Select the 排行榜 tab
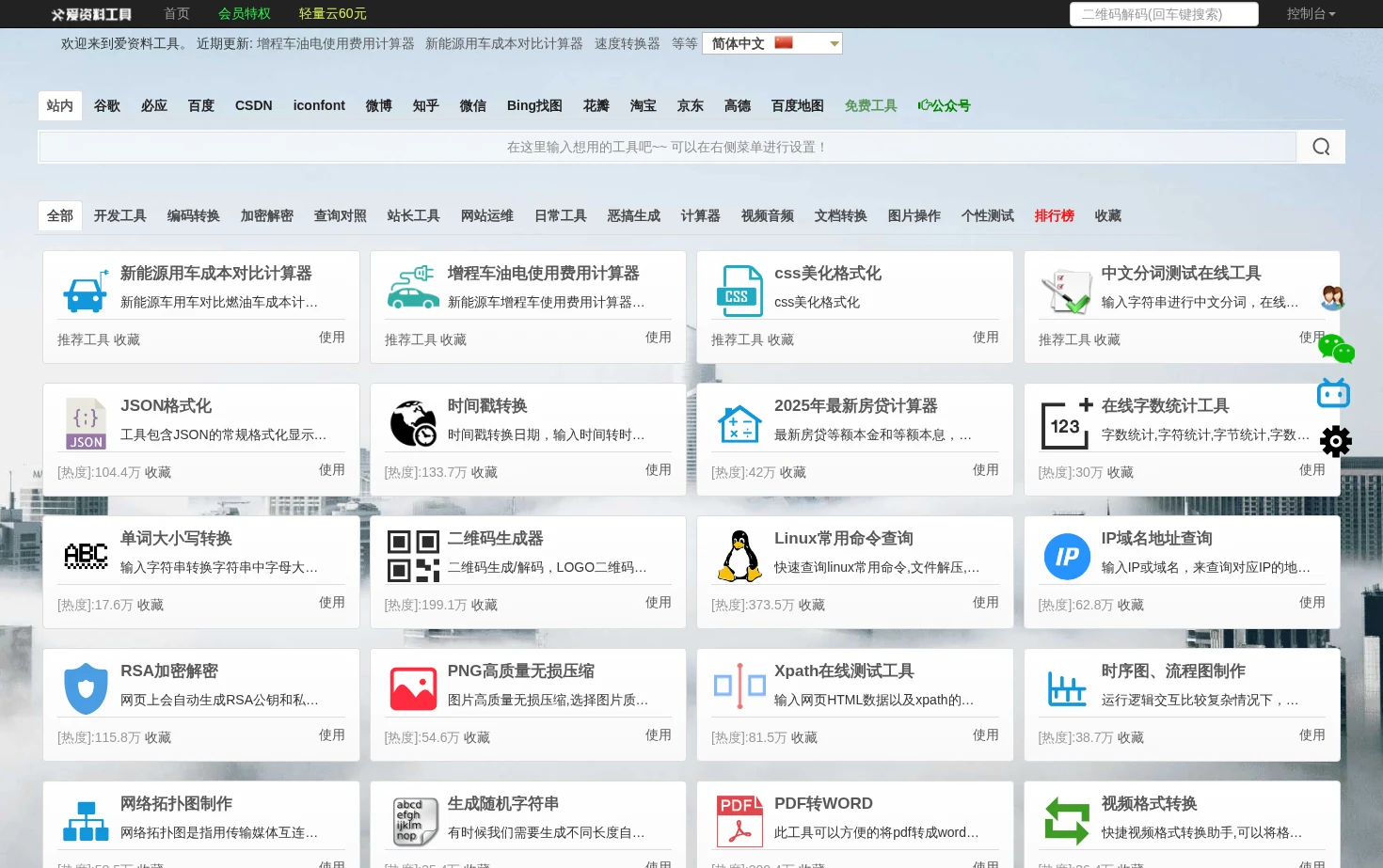Image resolution: width=1383 pixels, height=868 pixels. 1055,215
